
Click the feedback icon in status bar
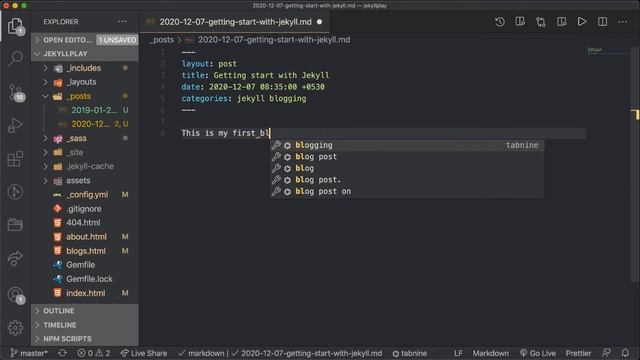pyautogui.click(x=607, y=353)
